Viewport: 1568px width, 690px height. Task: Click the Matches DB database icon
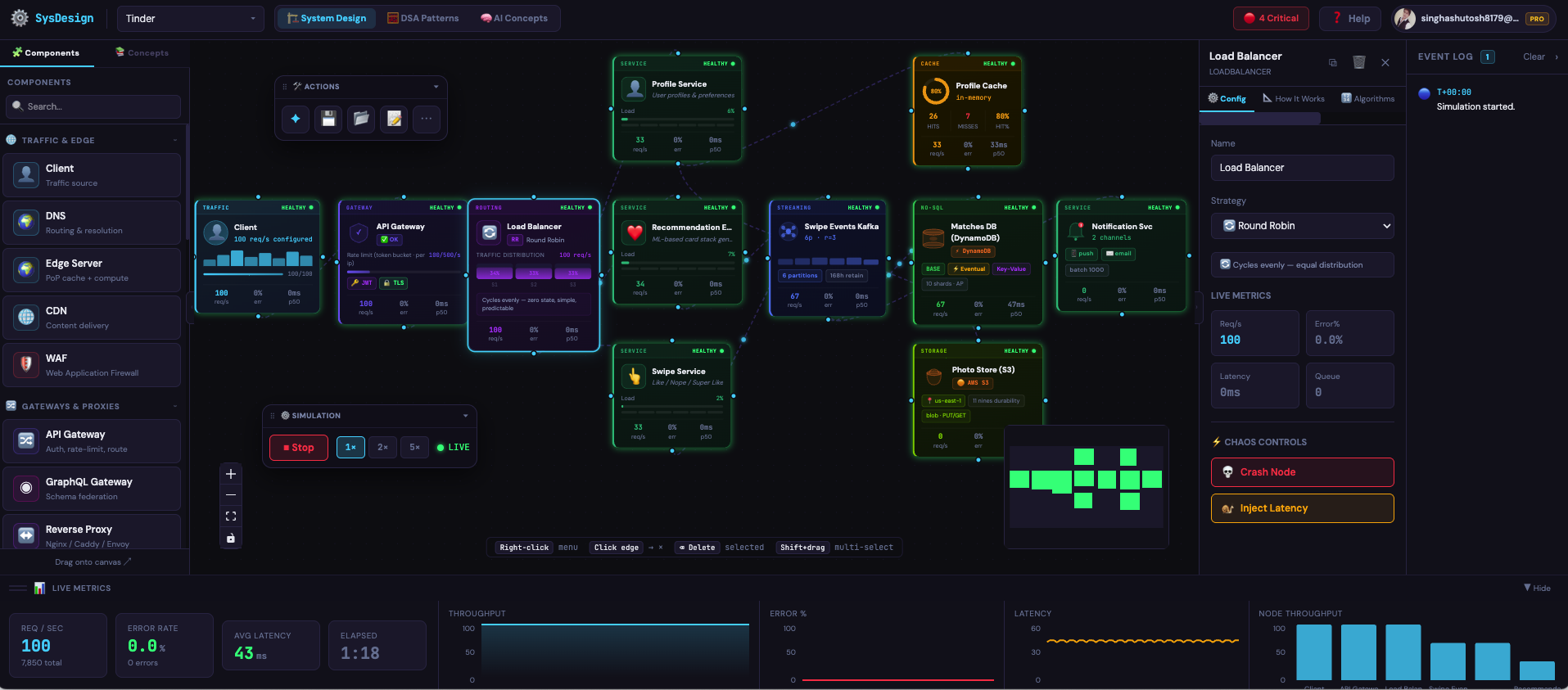tap(933, 238)
